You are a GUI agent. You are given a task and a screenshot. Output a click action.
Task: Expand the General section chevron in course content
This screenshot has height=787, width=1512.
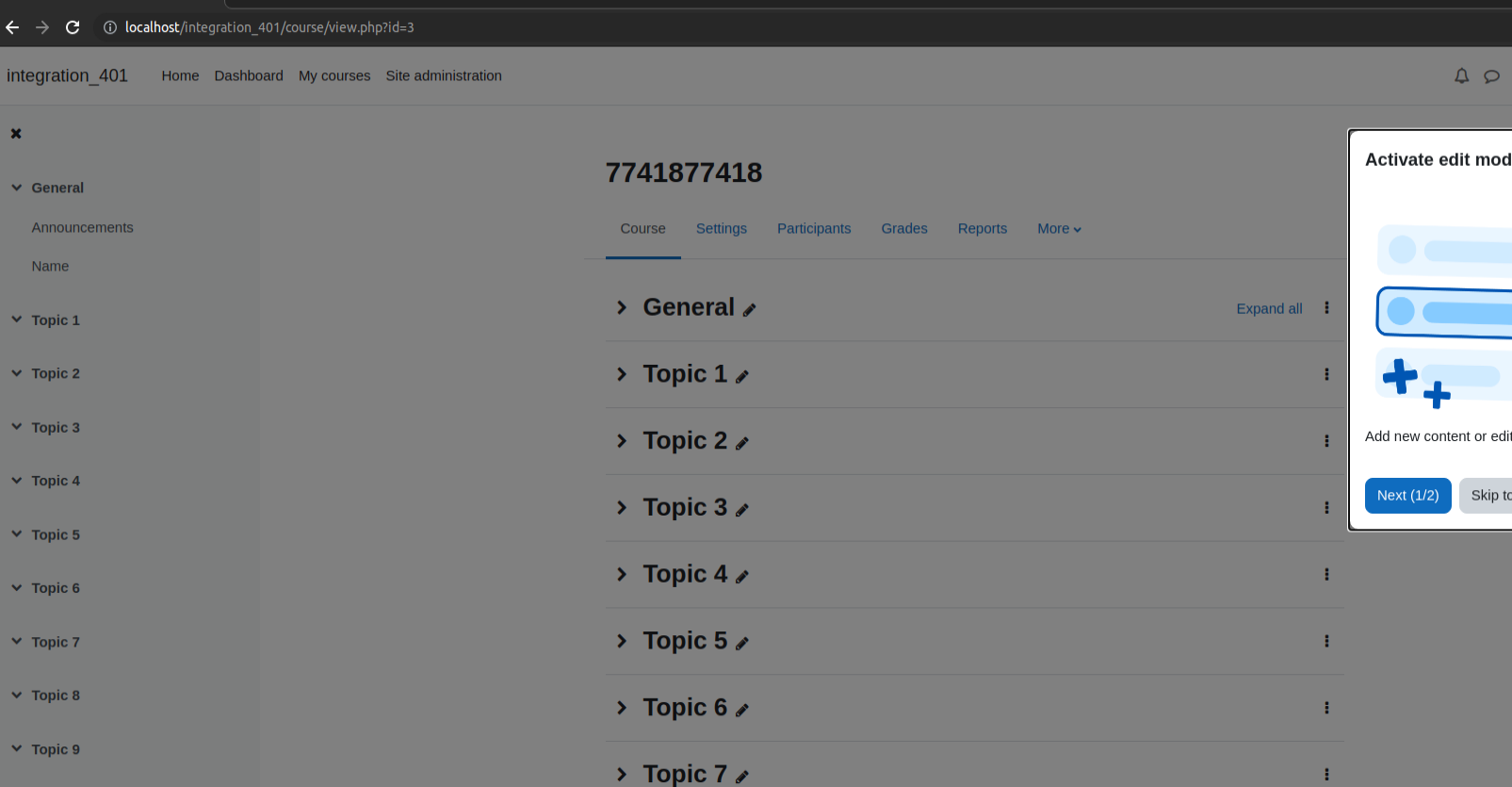point(622,307)
